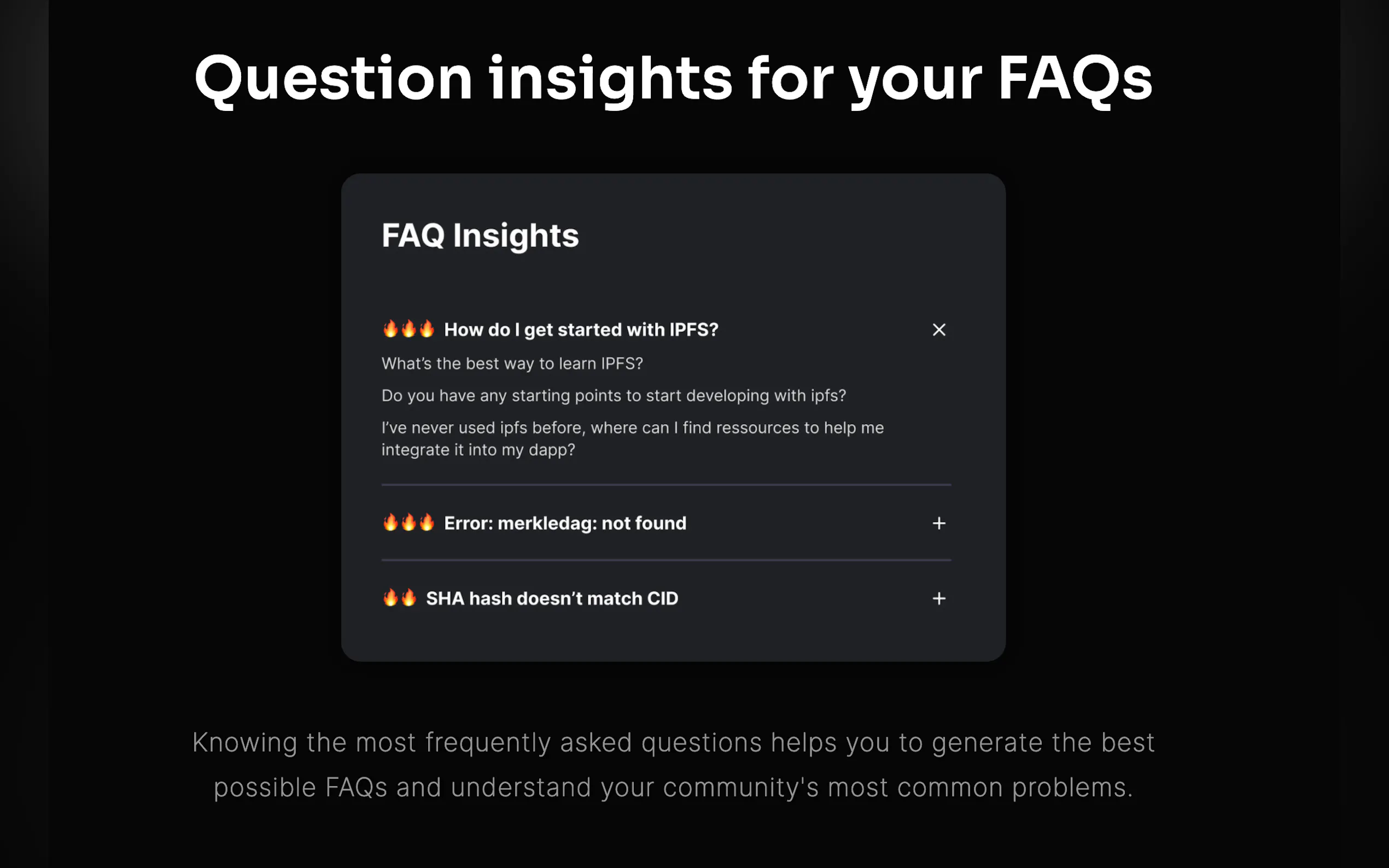Click middle flame icon beside IPFS question
This screenshot has width=1389, height=868.
[409, 329]
